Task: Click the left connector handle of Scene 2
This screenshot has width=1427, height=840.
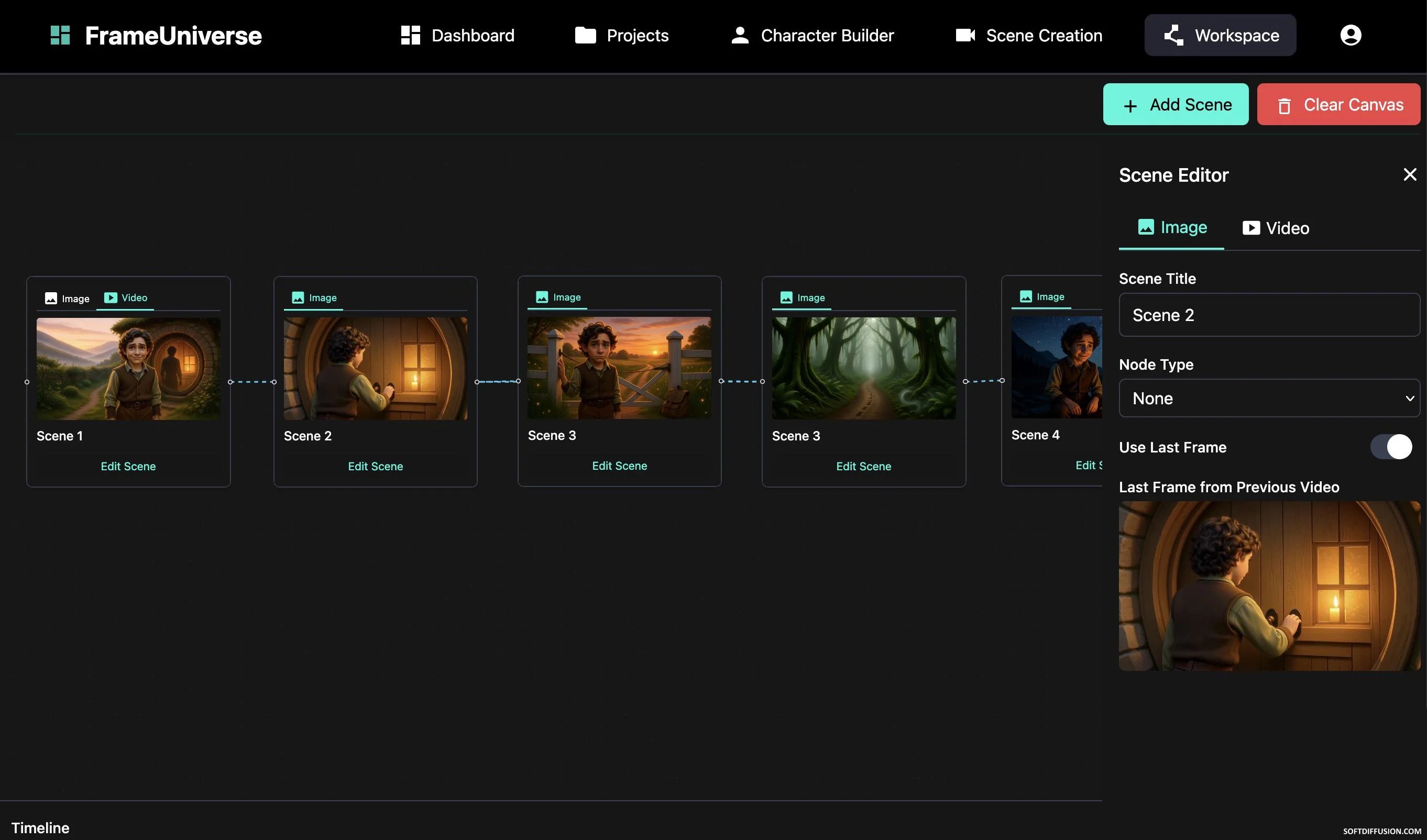Action: (274, 382)
